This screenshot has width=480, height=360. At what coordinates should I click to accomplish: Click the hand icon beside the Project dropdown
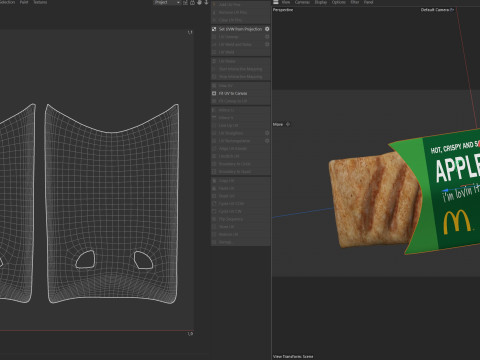pos(199,2)
